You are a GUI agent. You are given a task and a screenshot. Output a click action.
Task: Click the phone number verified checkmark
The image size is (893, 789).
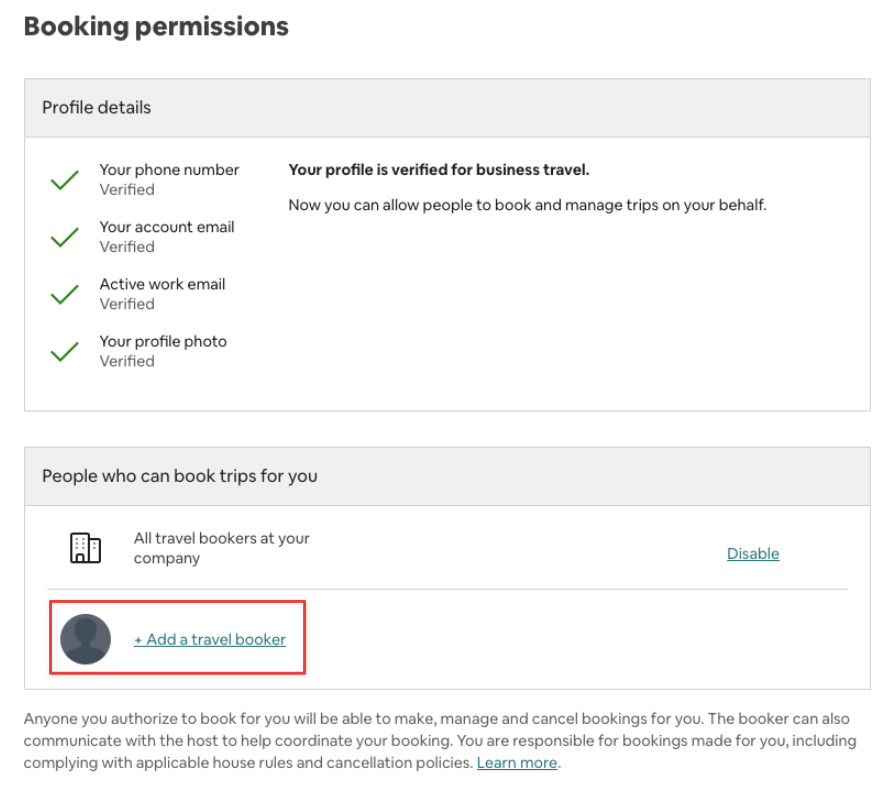[x=65, y=180]
